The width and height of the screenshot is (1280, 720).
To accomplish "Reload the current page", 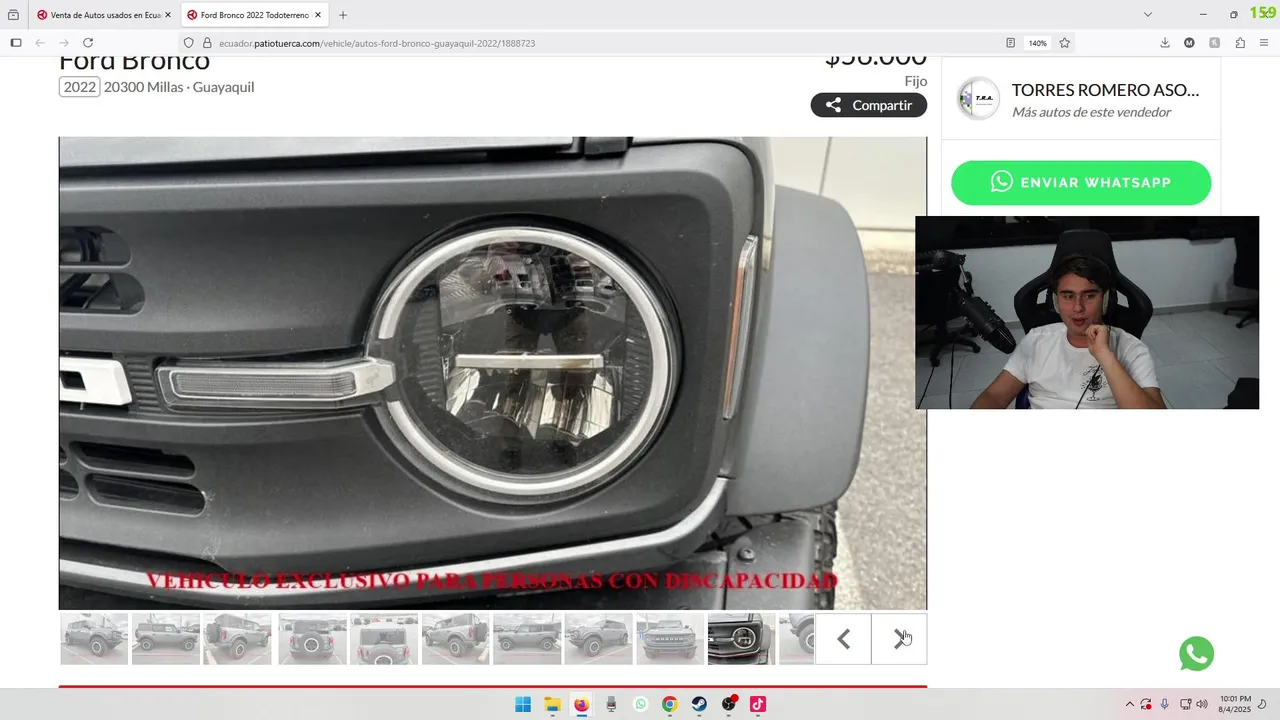I will click(88, 43).
